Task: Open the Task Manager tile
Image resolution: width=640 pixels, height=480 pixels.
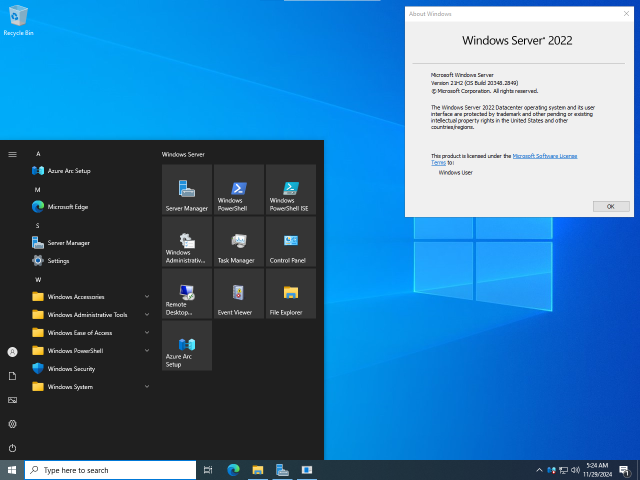Action: (239, 242)
